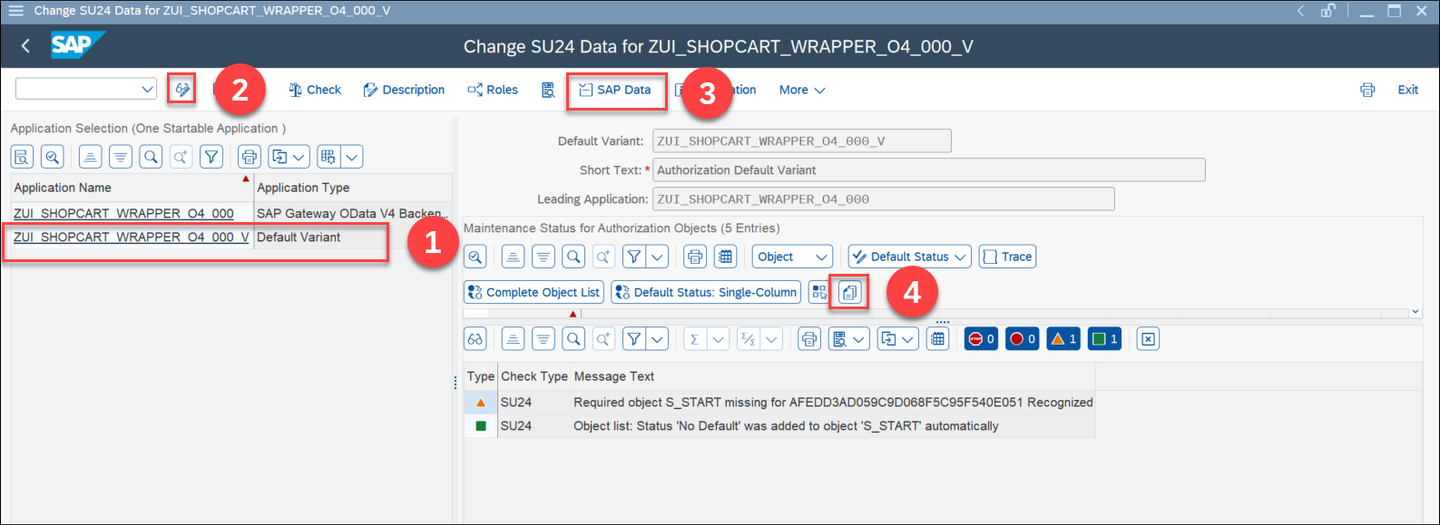Open the views dropdown in message log toolbar
This screenshot has height=525, width=1440.
pyautogui.click(x=849, y=339)
